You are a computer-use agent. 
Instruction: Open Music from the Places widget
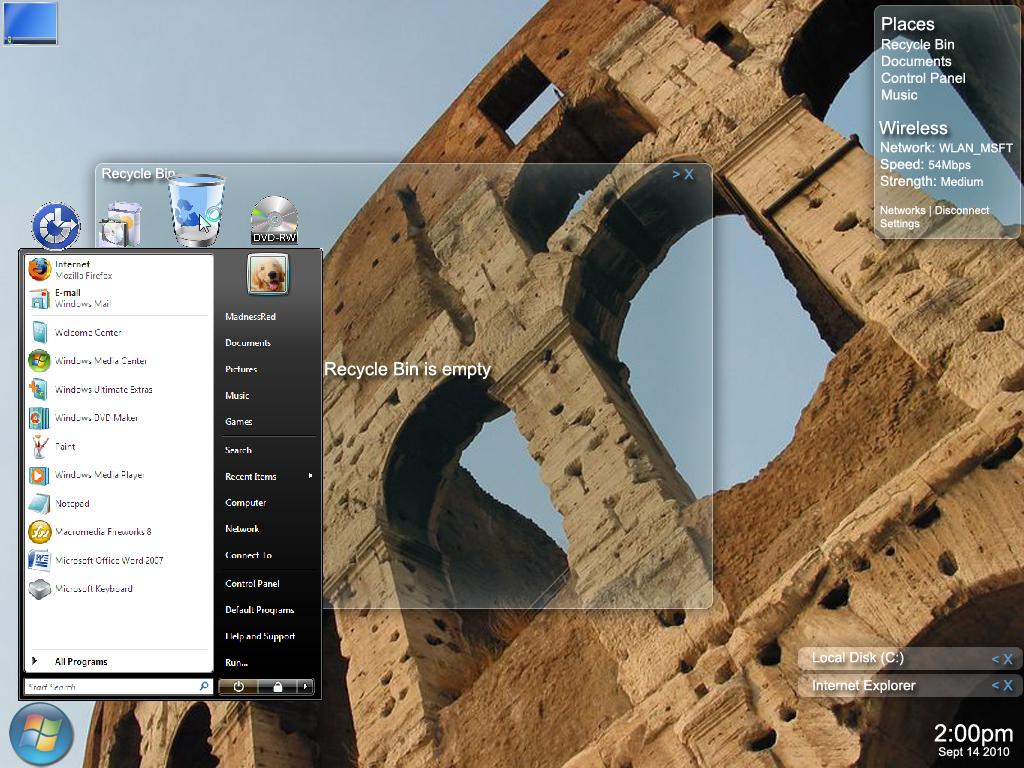click(898, 95)
